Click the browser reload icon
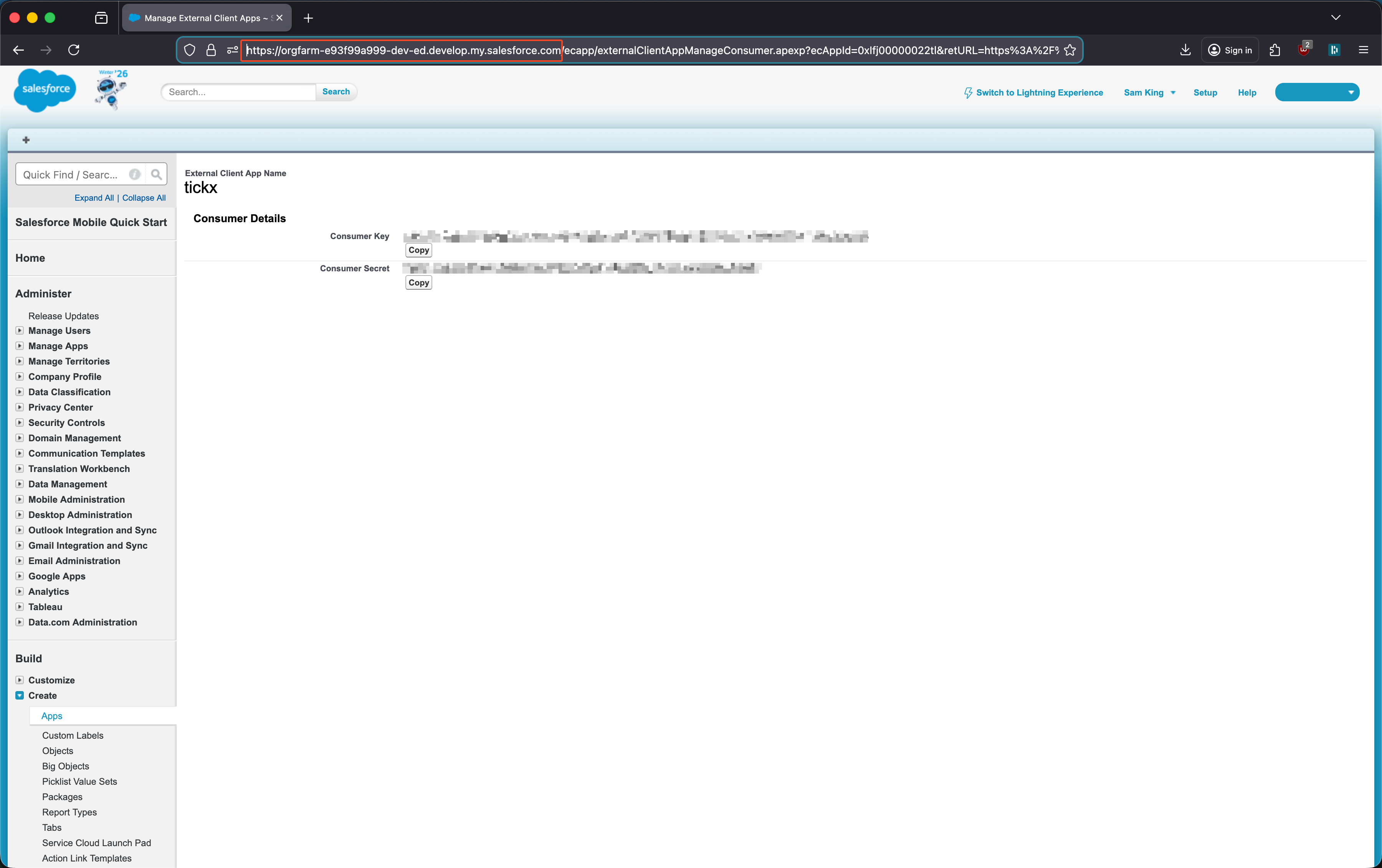Image resolution: width=1382 pixels, height=868 pixels. point(73,50)
